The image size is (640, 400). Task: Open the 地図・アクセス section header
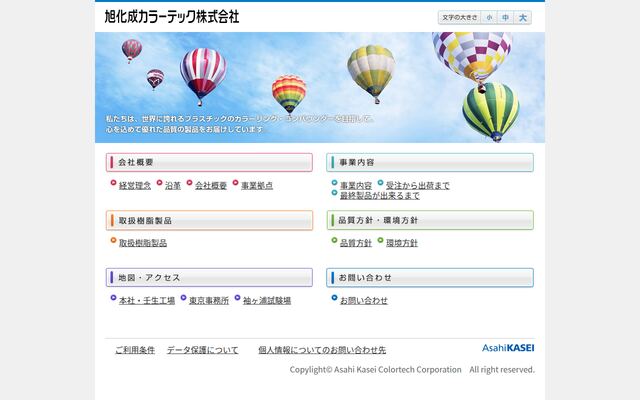click(x=209, y=278)
